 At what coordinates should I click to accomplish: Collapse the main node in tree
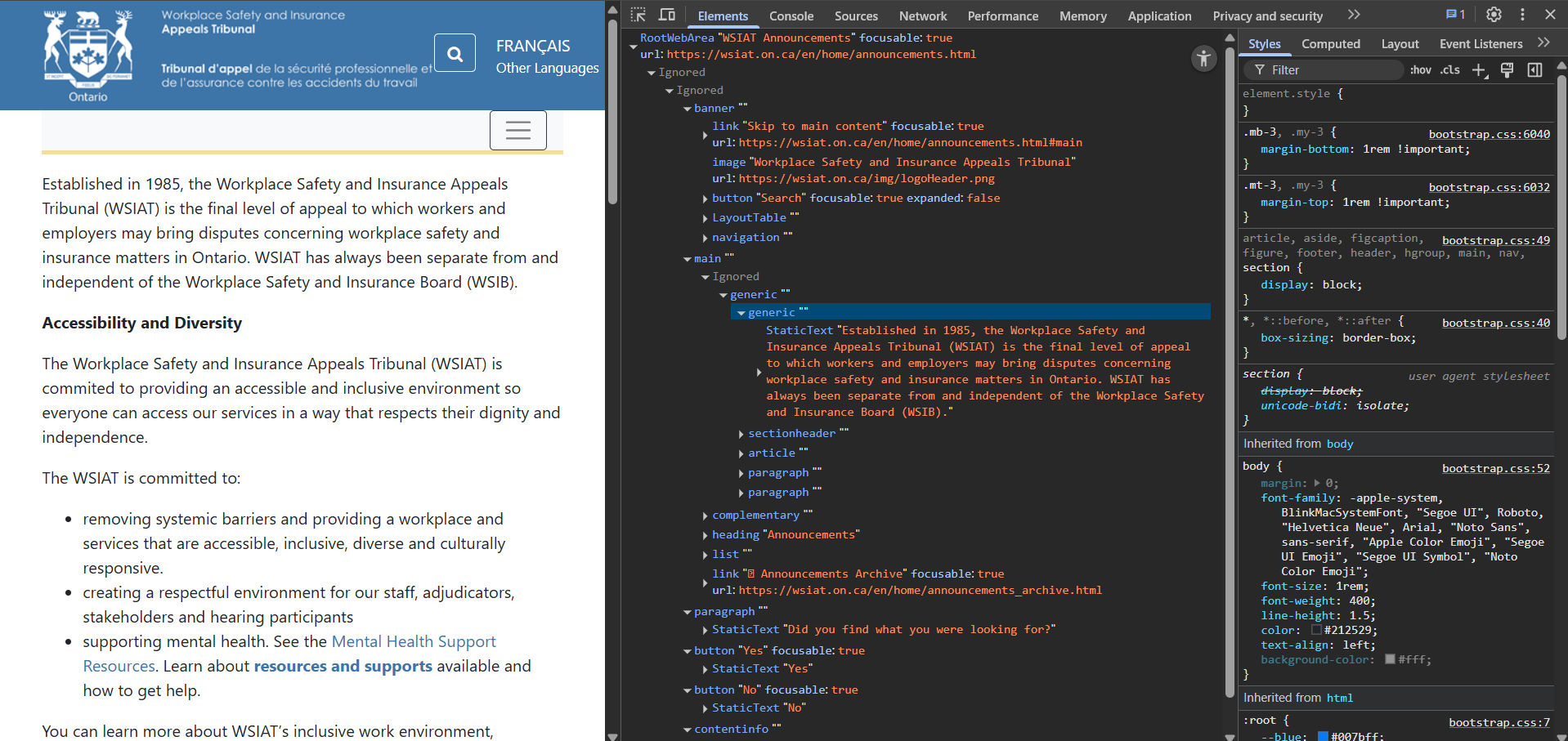pyautogui.click(x=688, y=258)
